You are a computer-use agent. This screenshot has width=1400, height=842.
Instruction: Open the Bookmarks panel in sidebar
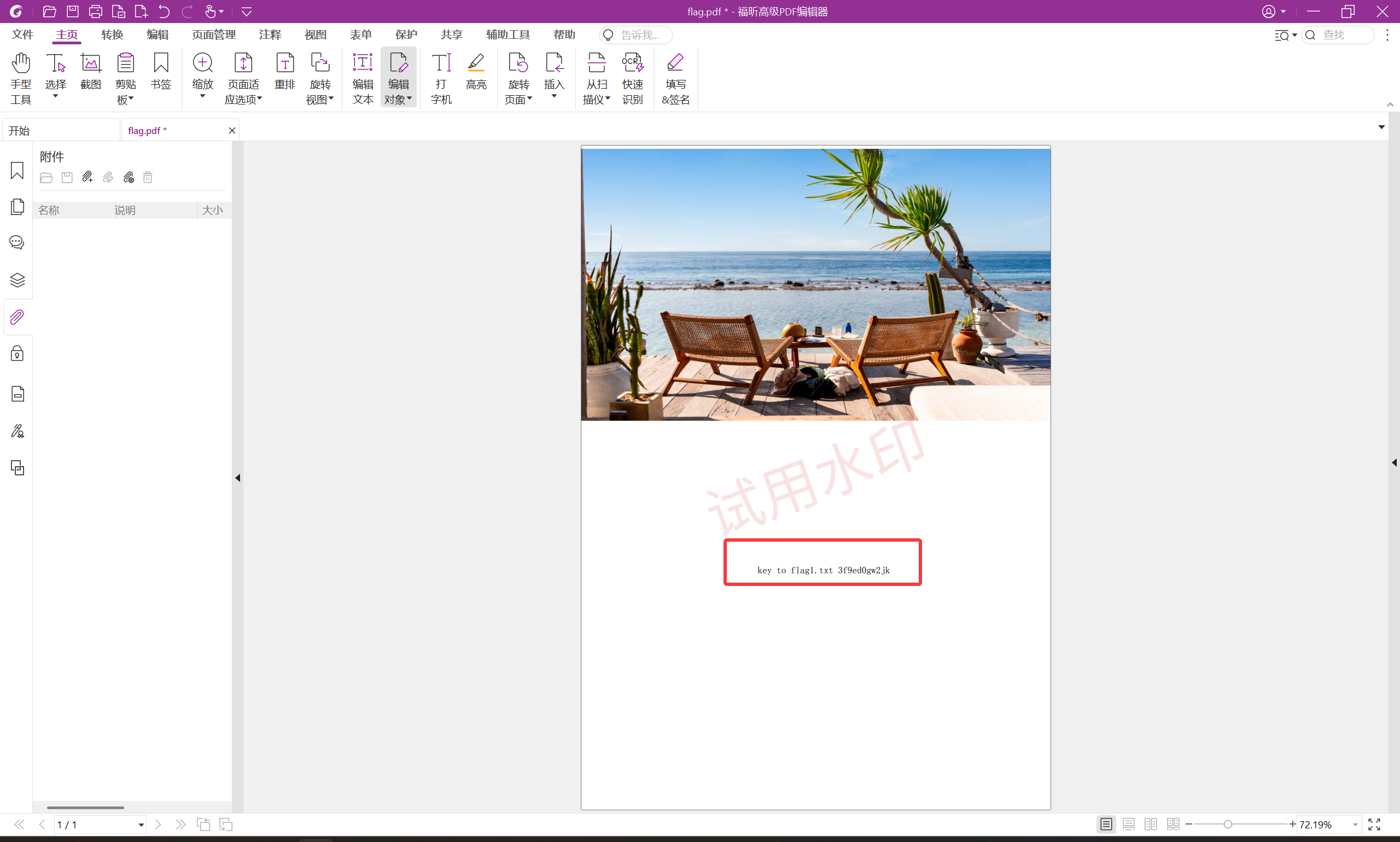(x=17, y=170)
